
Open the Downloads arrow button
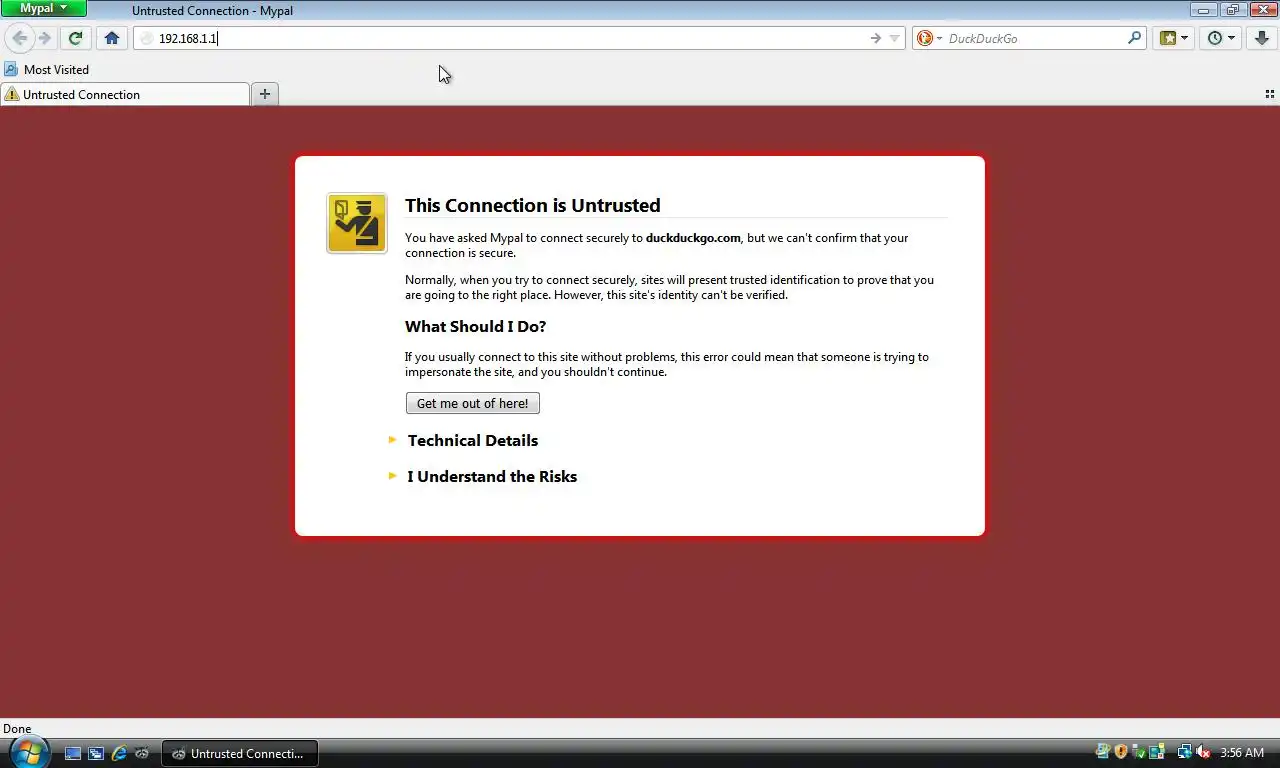[1262, 38]
